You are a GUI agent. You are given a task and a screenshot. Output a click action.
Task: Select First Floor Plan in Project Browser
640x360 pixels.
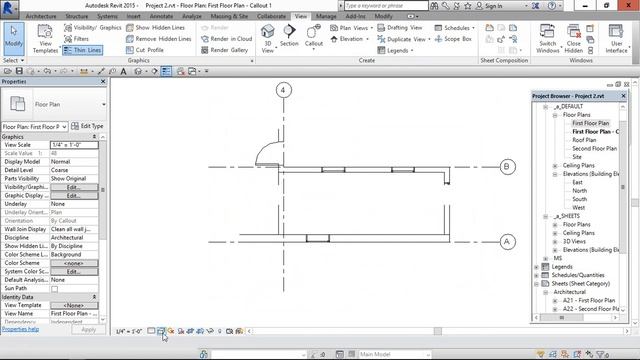590,123
